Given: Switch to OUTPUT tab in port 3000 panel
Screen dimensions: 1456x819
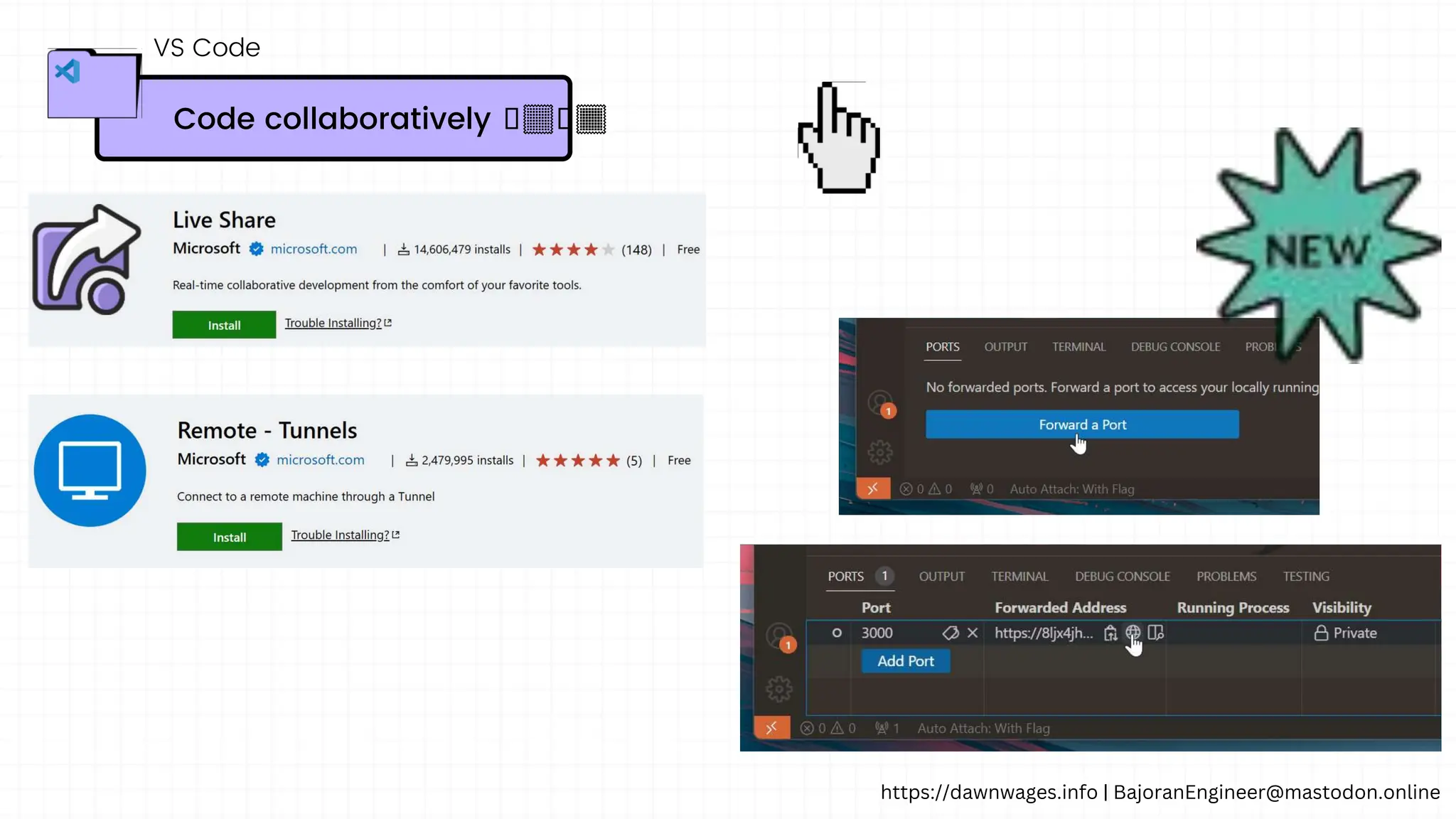Looking at the screenshot, I should pyautogui.click(x=942, y=577).
